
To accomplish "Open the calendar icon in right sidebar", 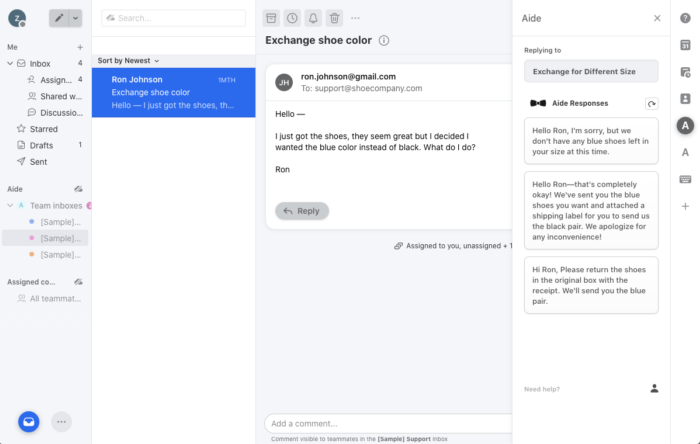I will [685, 45].
